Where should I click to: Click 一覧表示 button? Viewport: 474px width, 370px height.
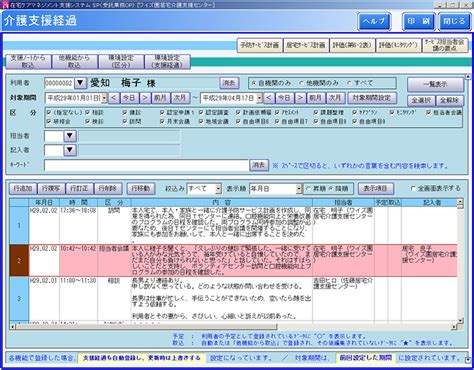pos(435,85)
